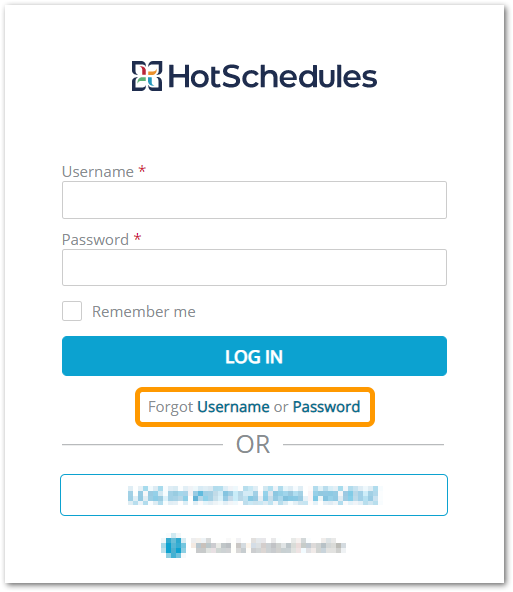The image size is (513, 592).
Task: Click the HotSchedules pinwheel logo icon
Action: (147, 76)
